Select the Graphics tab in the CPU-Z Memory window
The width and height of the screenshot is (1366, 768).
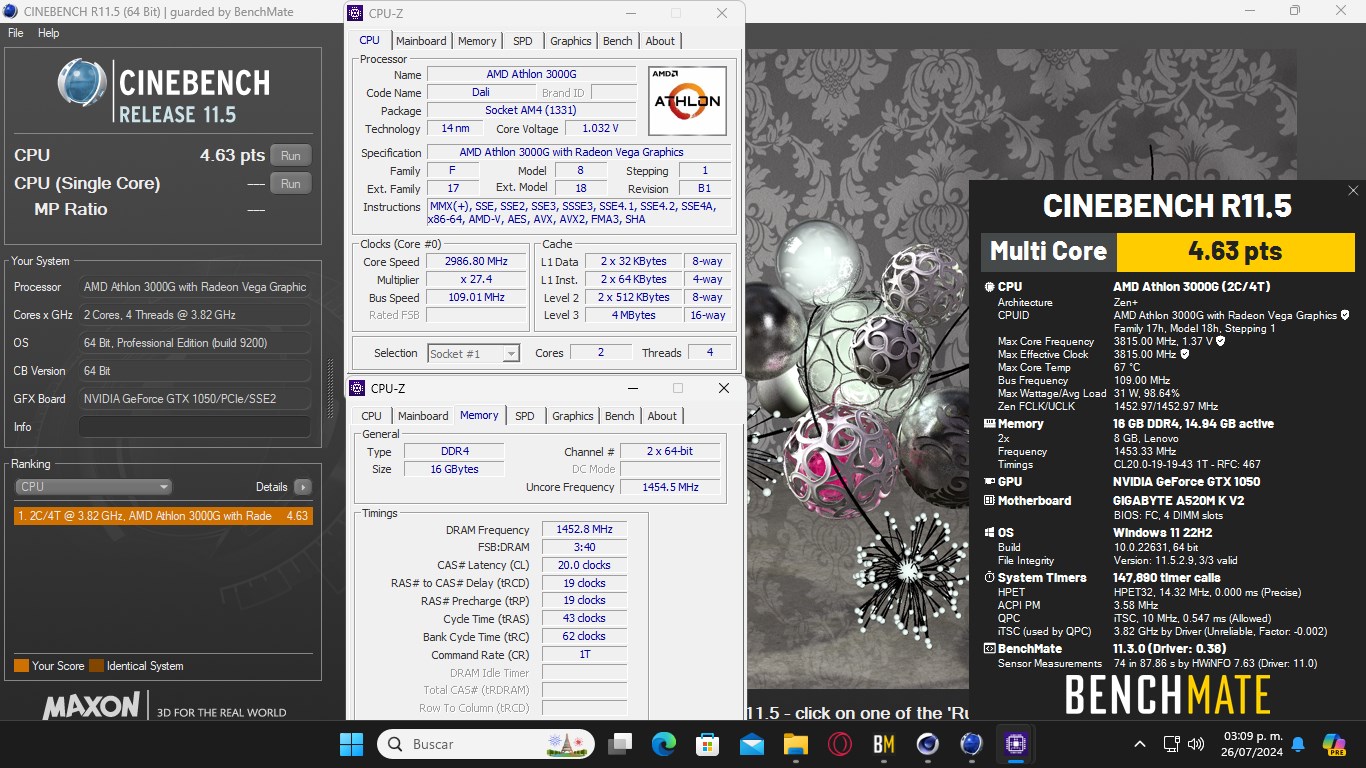(x=573, y=416)
